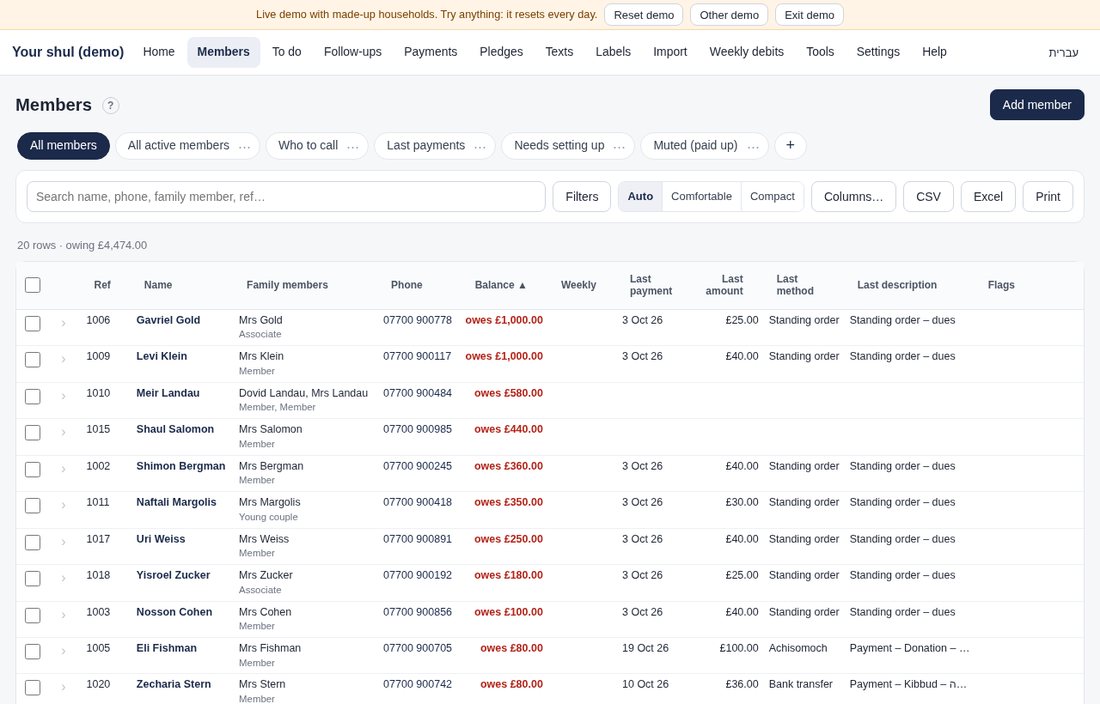This screenshot has height=704, width=1100.
Task: Click the search members input field
Action: 286,196
